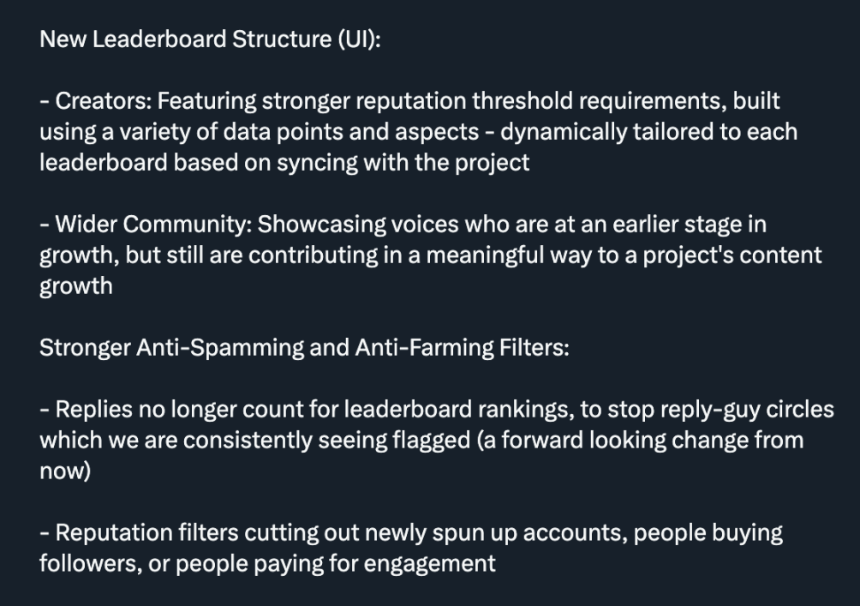Click the word 'Creators:' starting the first bullet
Screen dimensions: 860x606
(x=104, y=101)
